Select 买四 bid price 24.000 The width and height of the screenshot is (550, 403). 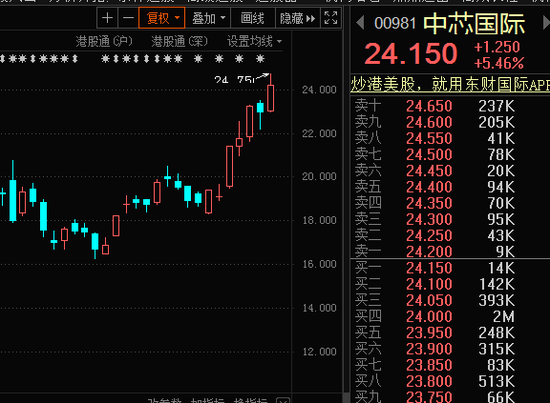tap(429, 316)
